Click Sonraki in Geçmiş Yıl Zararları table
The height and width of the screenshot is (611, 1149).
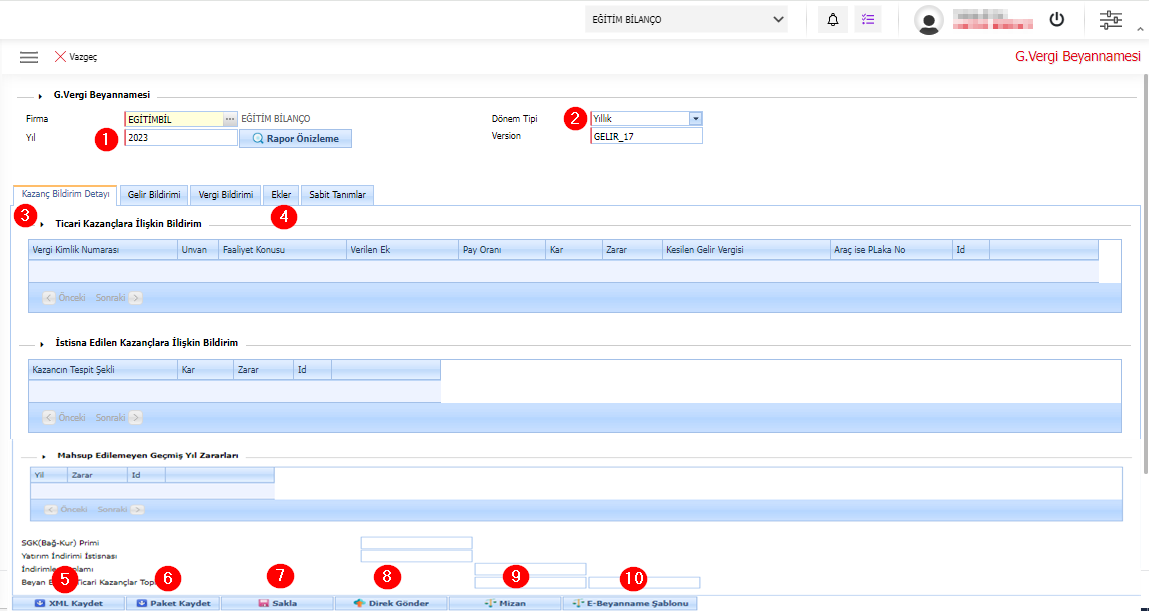(x=120, y=509)
